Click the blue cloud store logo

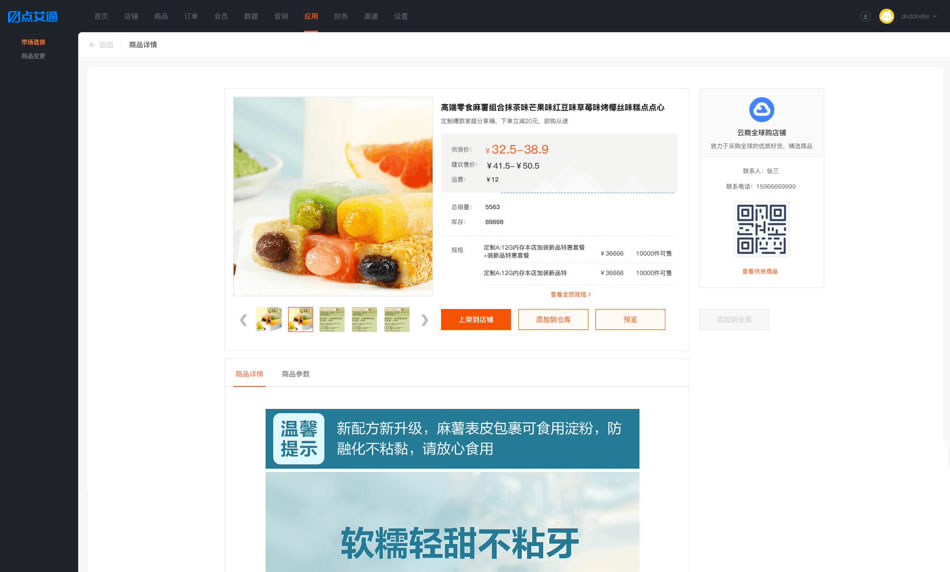click(x=762, y=110)
